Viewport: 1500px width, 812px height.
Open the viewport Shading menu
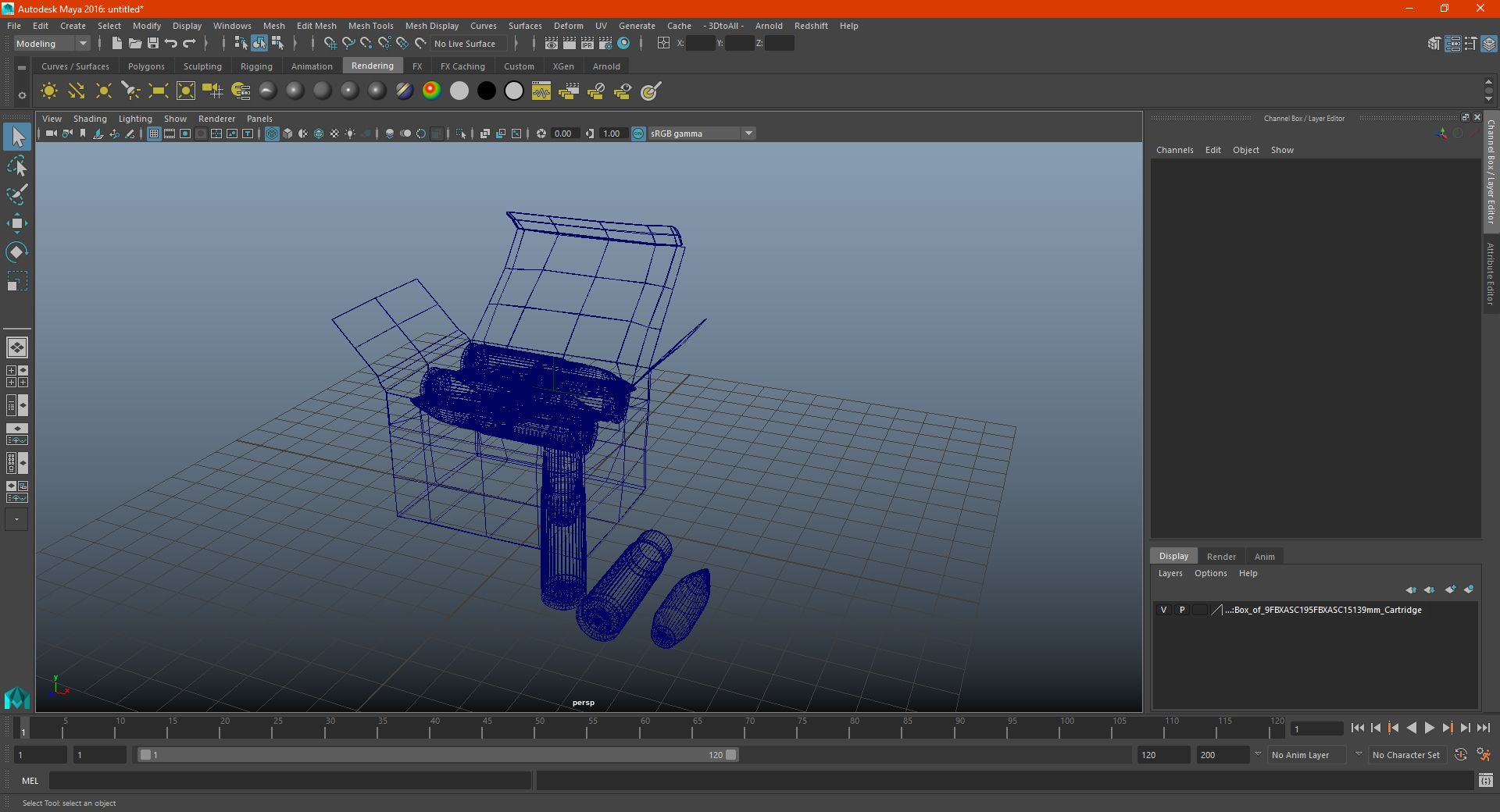click(x=90, y=119)
